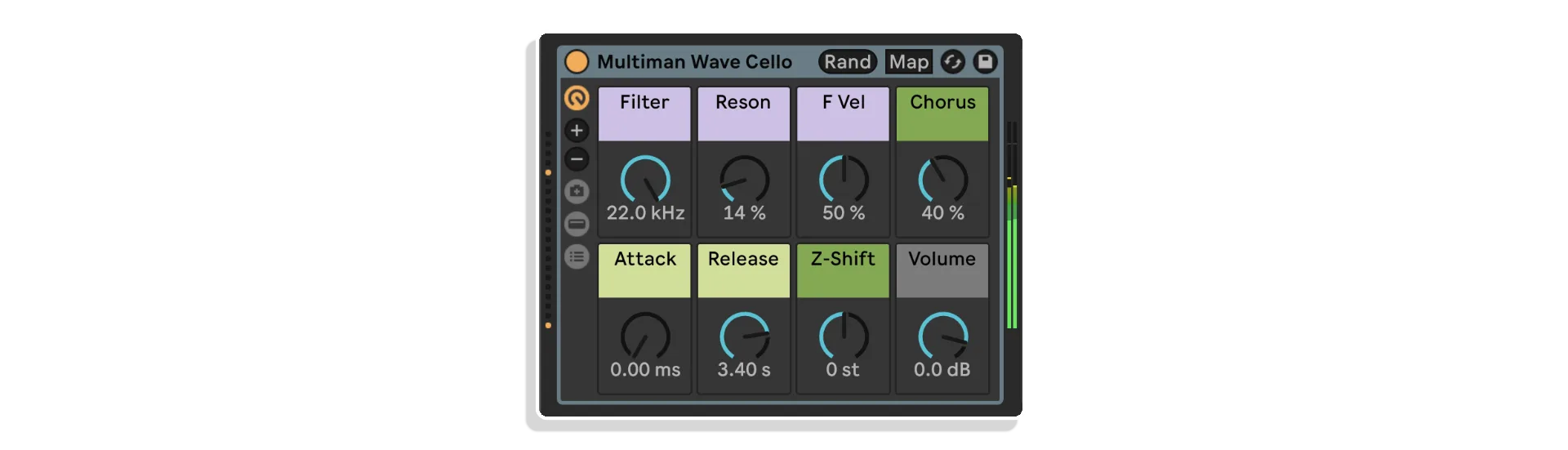Save the preset with the disk icon

985,62
